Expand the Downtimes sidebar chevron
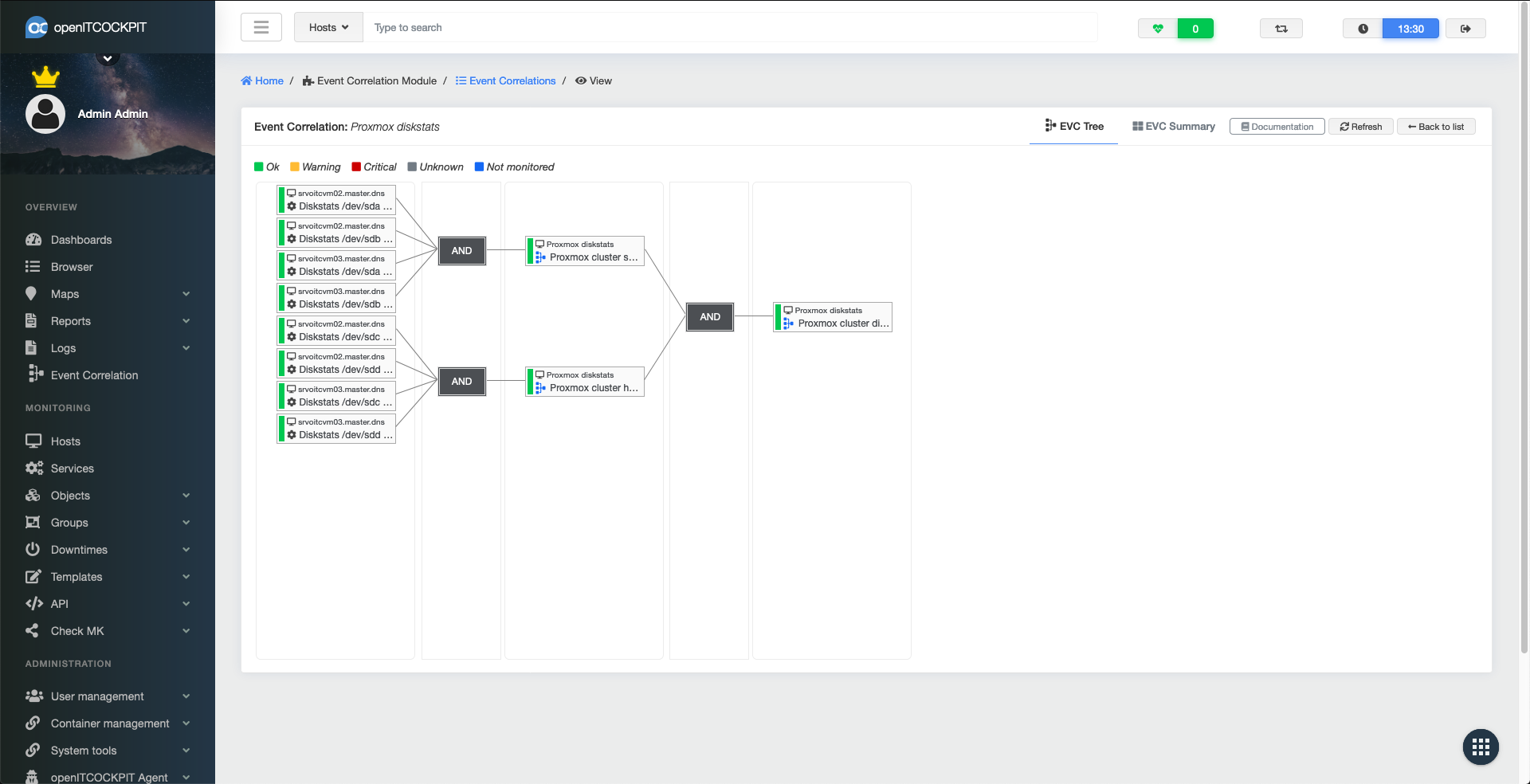This screenshot has width=1530, height=784. 186,550
